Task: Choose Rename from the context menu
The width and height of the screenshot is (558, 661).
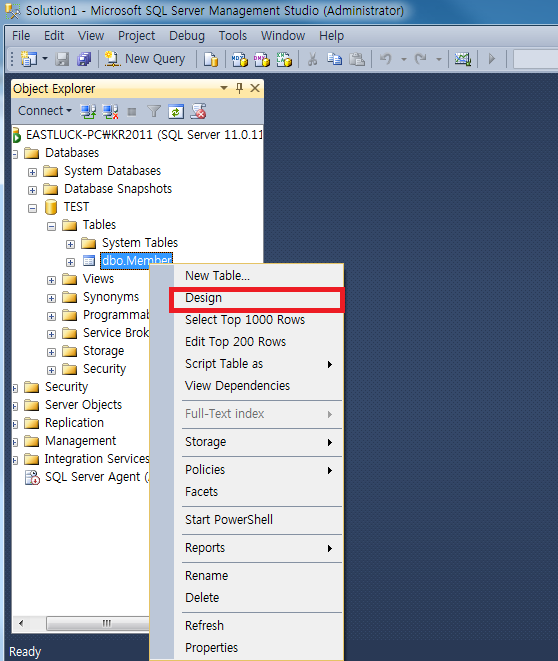Action: point(207,576)
